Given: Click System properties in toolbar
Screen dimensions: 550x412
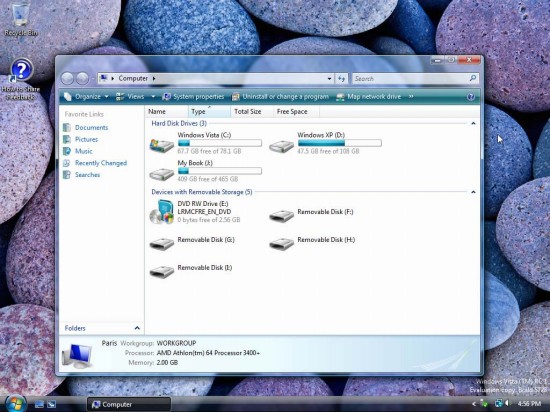Looking at the screenshot, I should point(193,97).
